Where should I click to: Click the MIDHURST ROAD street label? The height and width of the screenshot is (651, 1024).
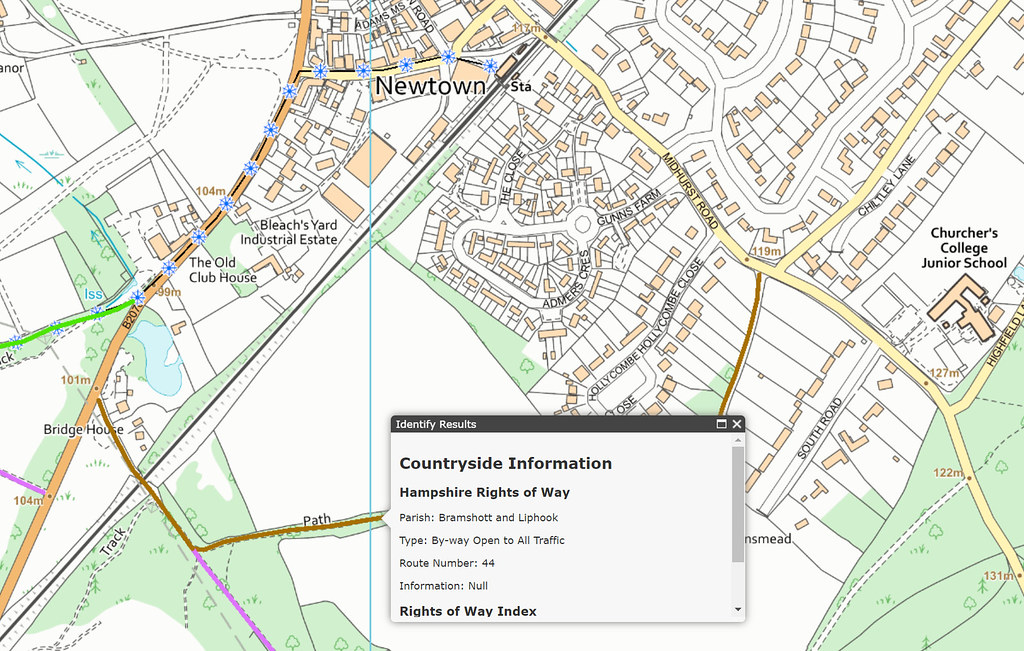pos(691,191)
